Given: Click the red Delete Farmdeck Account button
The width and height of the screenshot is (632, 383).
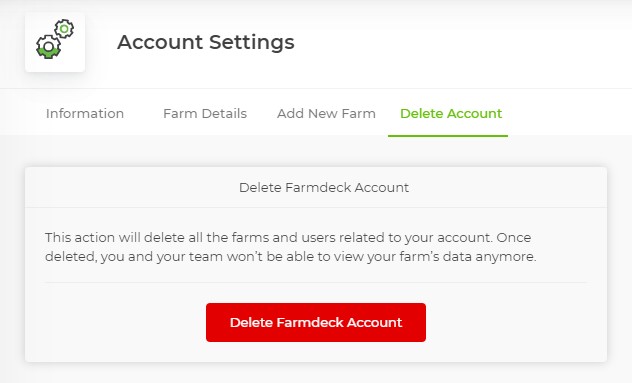Looking at the screenshot, I should tap(316, 323).
